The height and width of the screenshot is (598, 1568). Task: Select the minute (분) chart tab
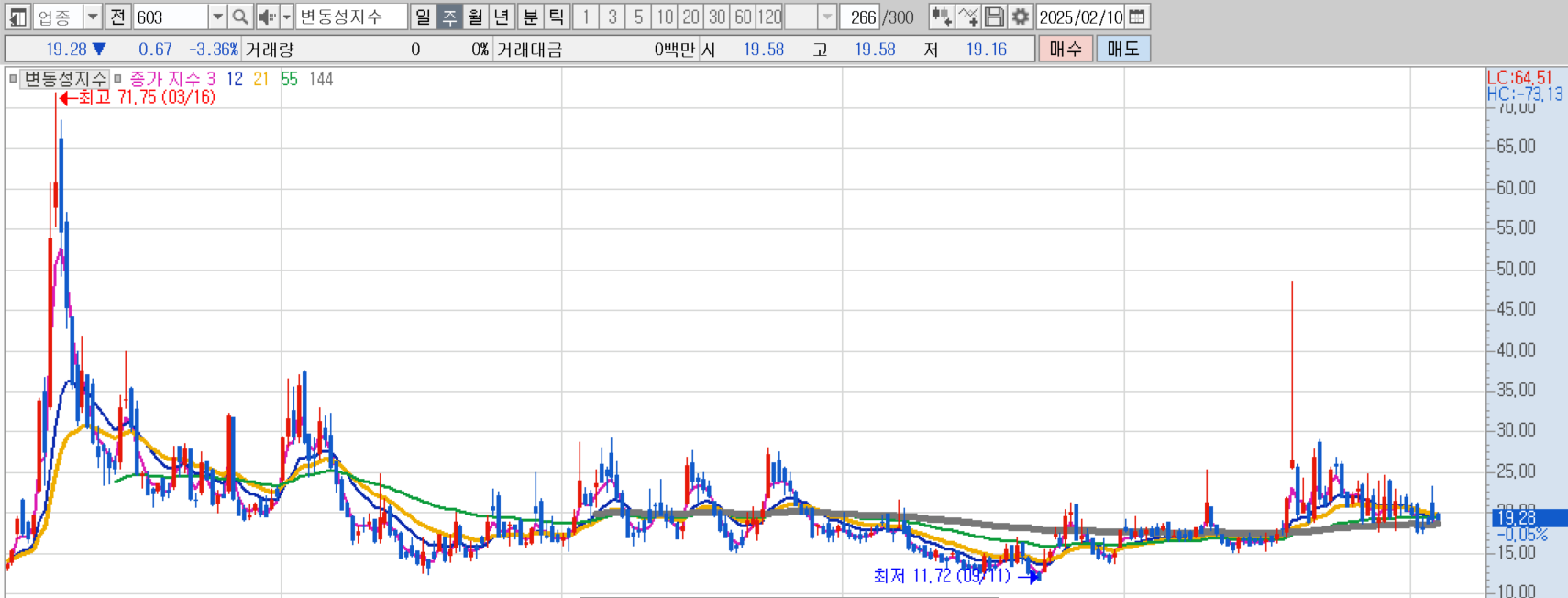point(530,17)
